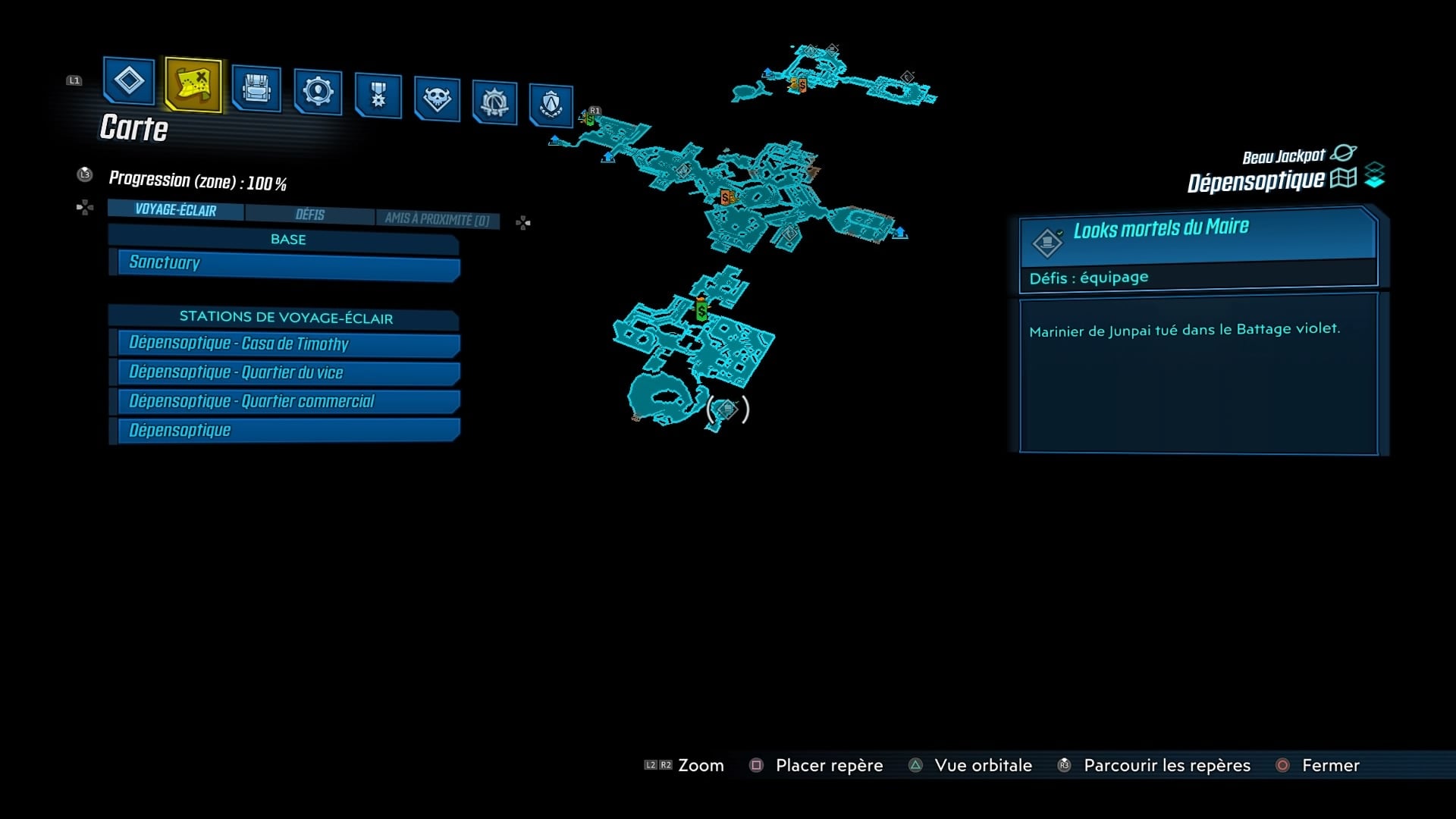The height and width of the screenshot is (819, 1456).
Task: Click the leftmost blue fast-travel arrow on map
Action: click(555, 140)
